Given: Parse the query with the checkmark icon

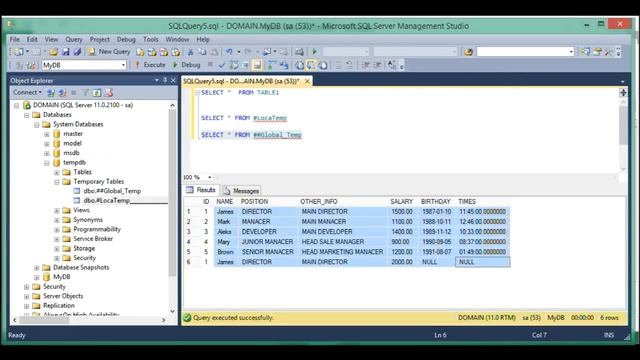Looking at the screenshot, I should click(x=222, y=65).
